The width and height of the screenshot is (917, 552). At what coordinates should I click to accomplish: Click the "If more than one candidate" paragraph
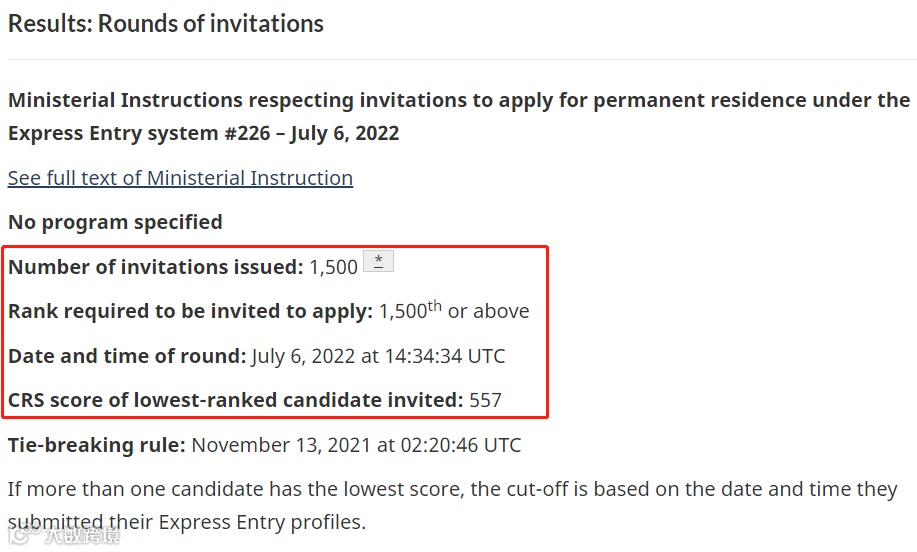click(x=452, y=505)
